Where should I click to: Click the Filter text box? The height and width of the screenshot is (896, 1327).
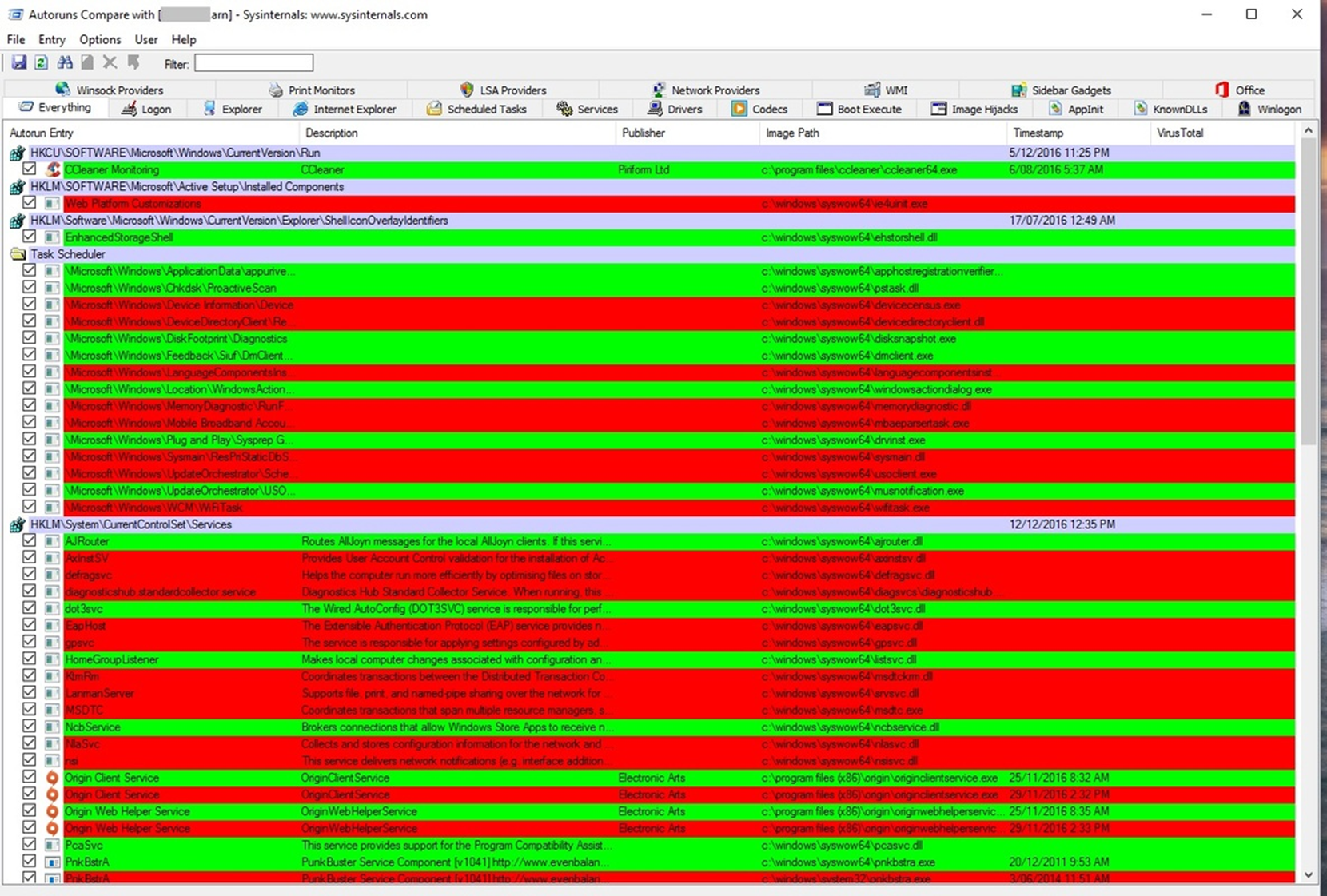point(253,63)
